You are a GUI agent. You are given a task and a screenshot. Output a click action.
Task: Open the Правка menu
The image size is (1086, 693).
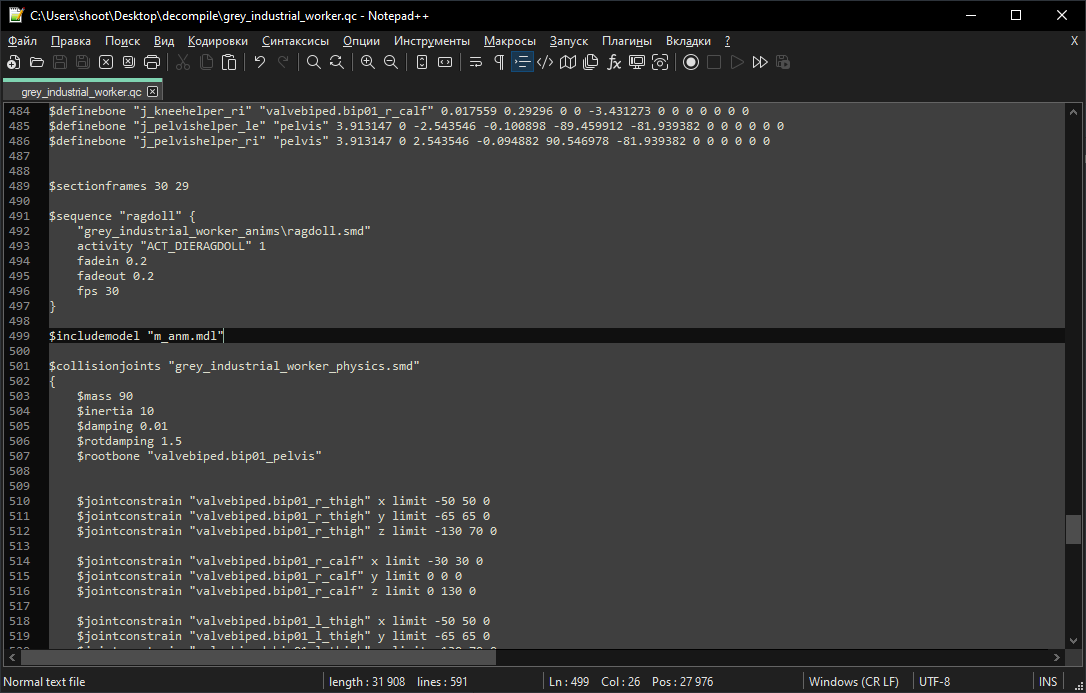tap(71, 42)
